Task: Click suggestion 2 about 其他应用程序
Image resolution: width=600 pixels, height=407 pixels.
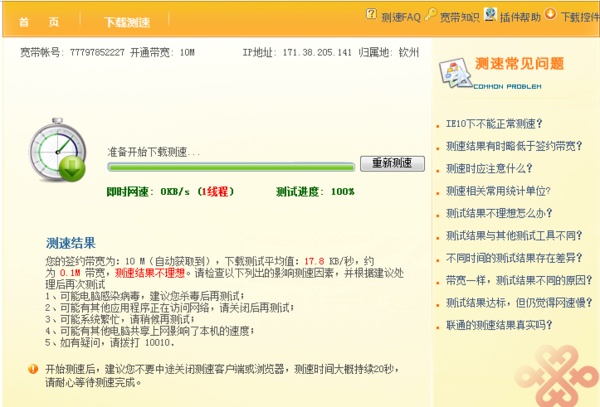Action: pyautogui.click(x=170, y=308)
